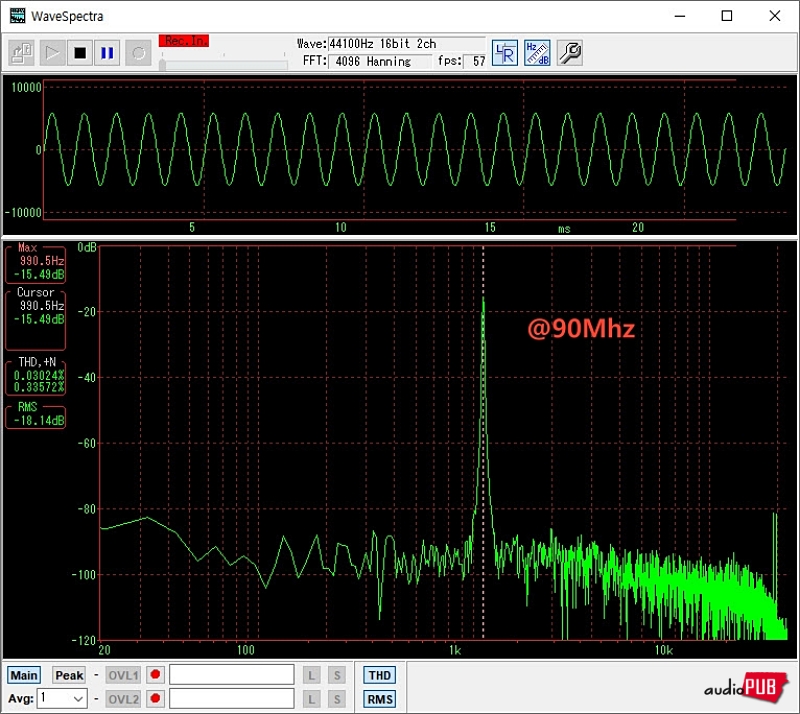800x714 pixels.
Task: Click the FFT field 4096 Hanning
Action: pos(380,62)
